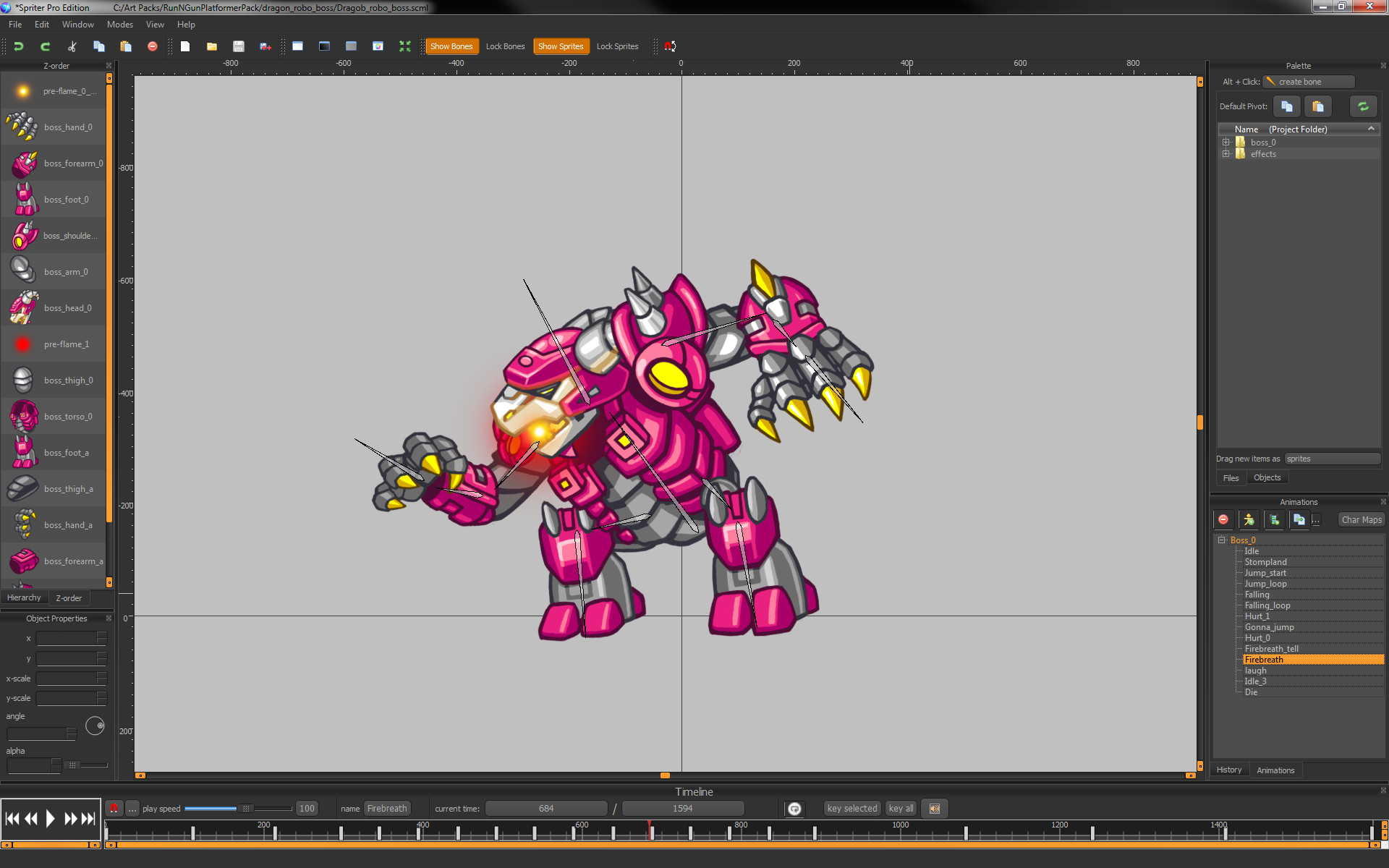
Task: Expand the boss_0 folder in Palette
Action: [1226, 142]
